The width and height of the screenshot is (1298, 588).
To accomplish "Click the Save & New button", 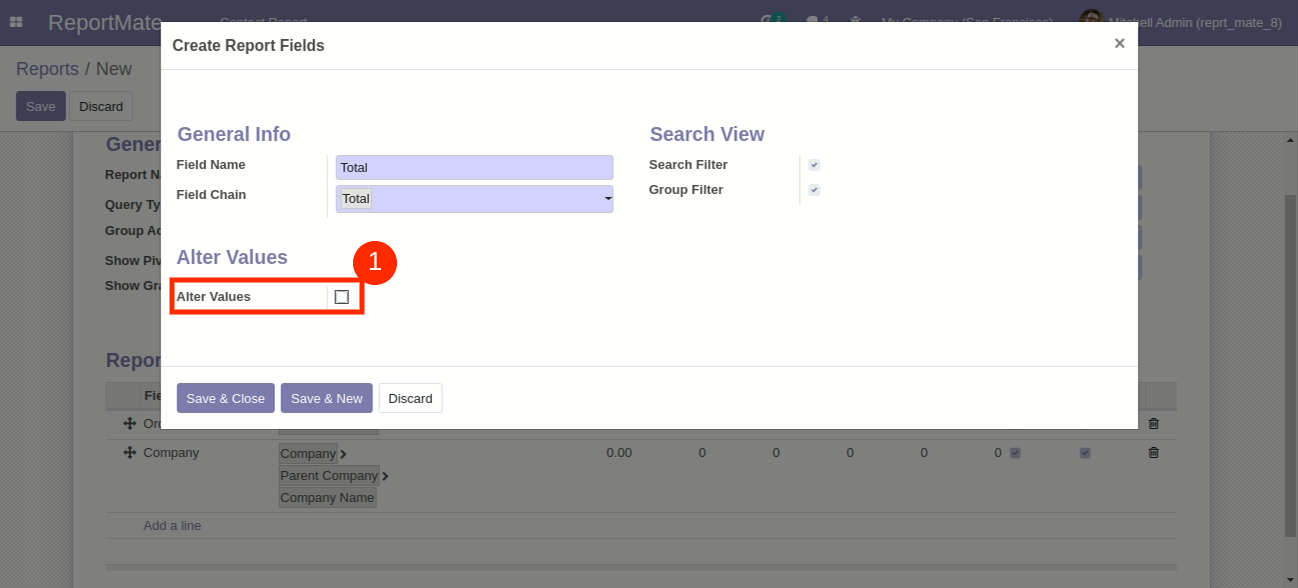I will point(326,398).
